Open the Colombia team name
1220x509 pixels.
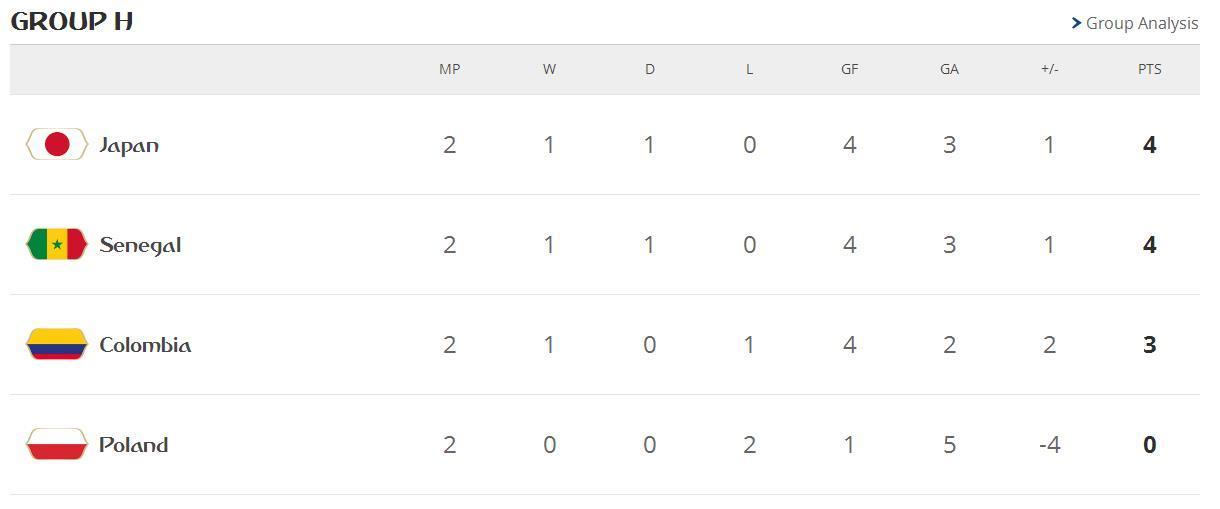pos(145,345)
